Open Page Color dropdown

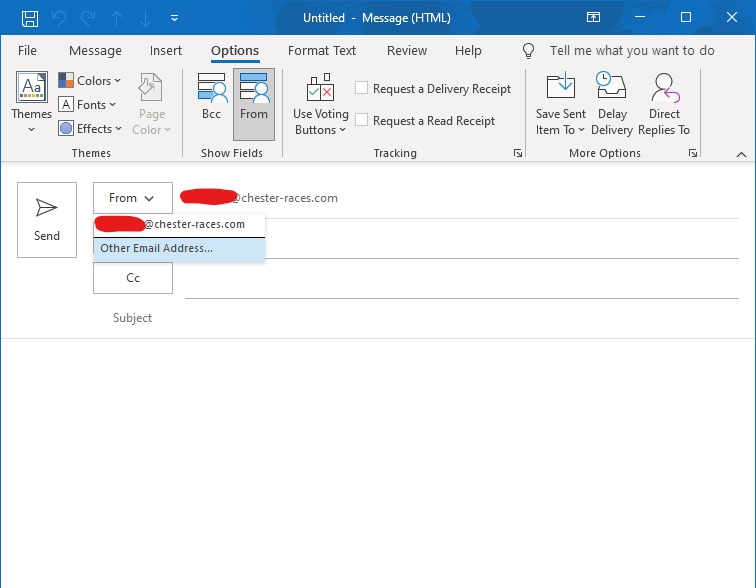(151, 104)
